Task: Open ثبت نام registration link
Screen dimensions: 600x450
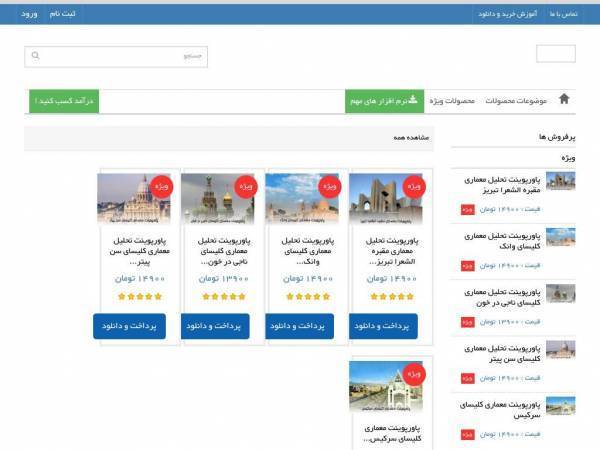Action: coord(62,14)
